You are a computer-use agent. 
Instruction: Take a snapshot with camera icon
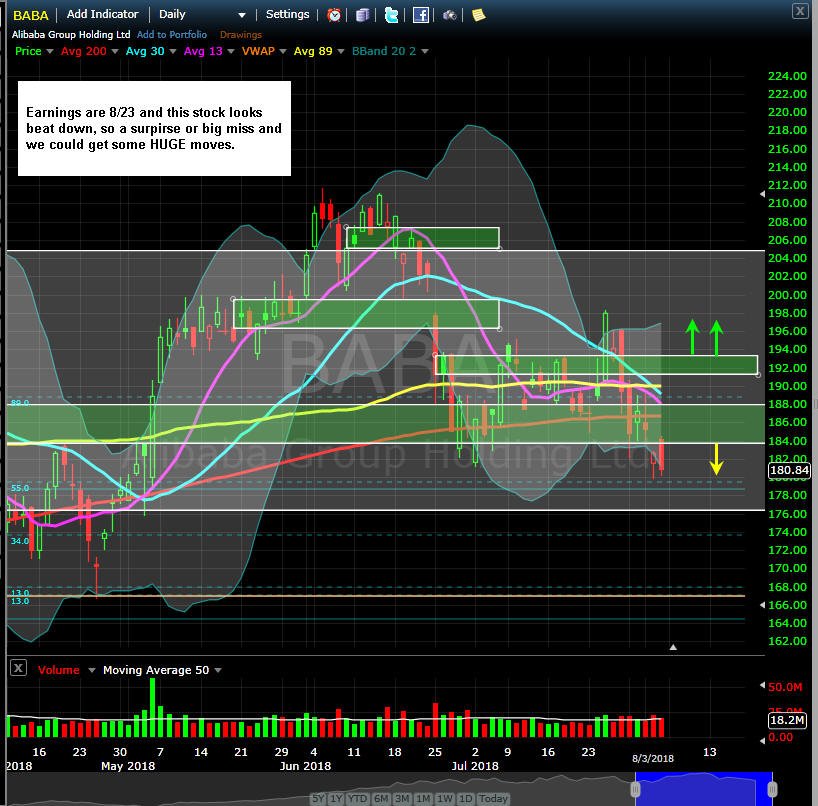450,16
